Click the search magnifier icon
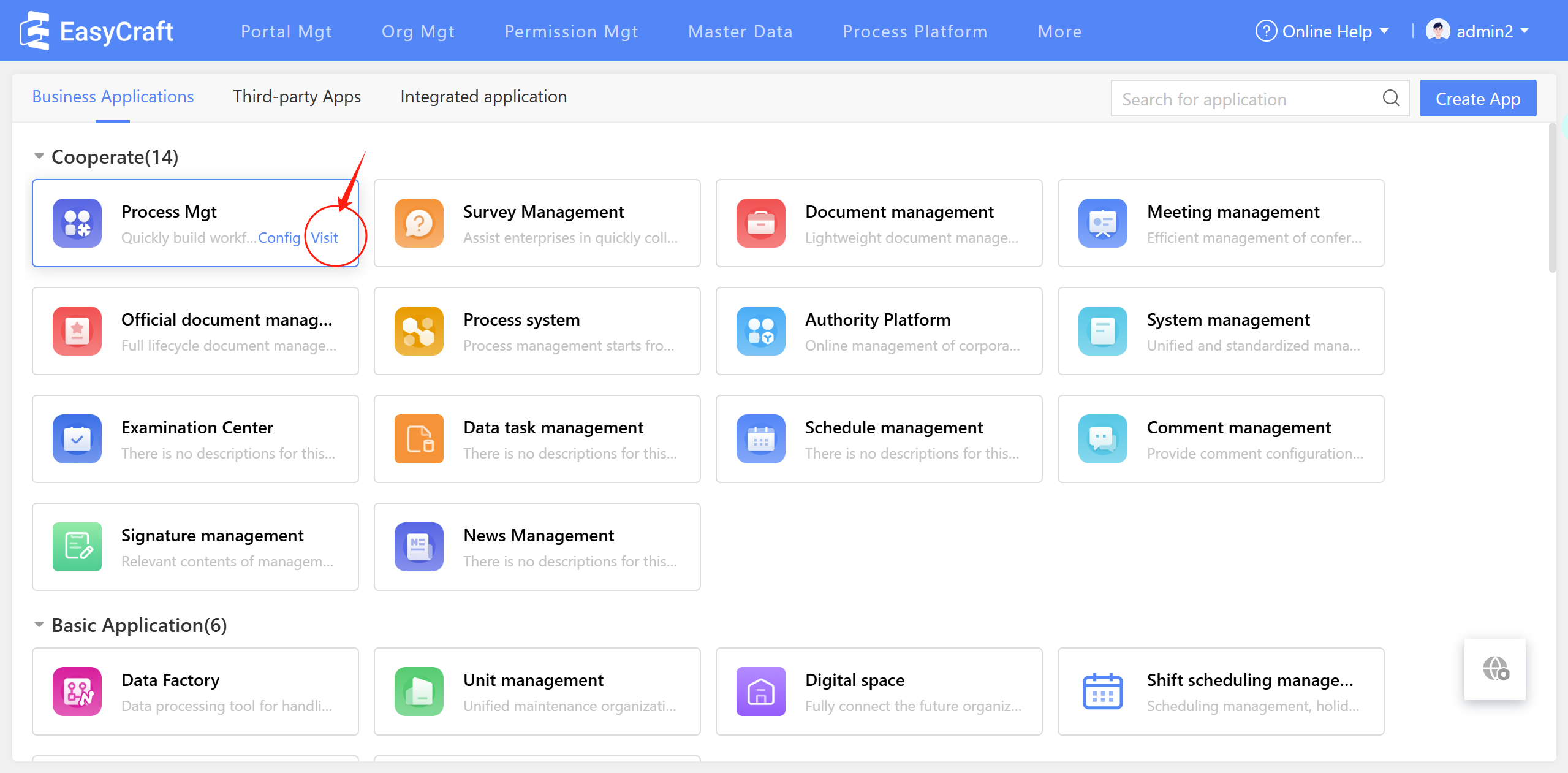The image size is (1568, 773). tap(1391, 98)
